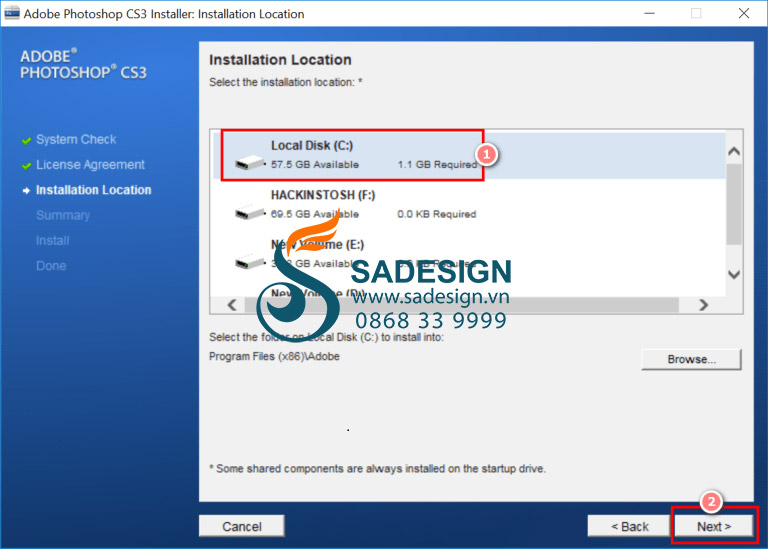Click the drive list scroll down arrow
The height and width of the screenshot is (549, 768).
(x=734, y=274)
